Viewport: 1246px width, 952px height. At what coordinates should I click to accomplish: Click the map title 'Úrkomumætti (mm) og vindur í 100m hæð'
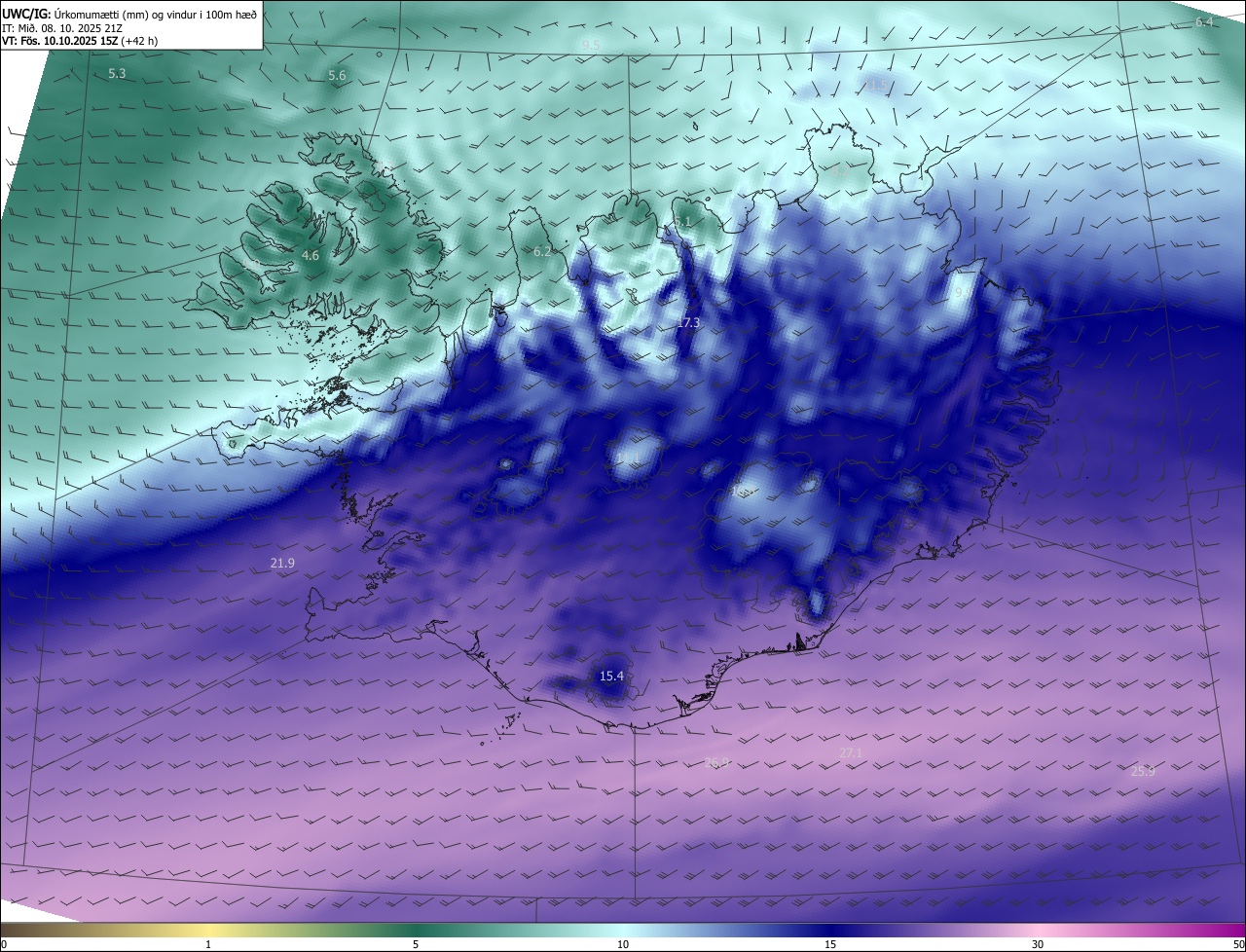point(157,14)
